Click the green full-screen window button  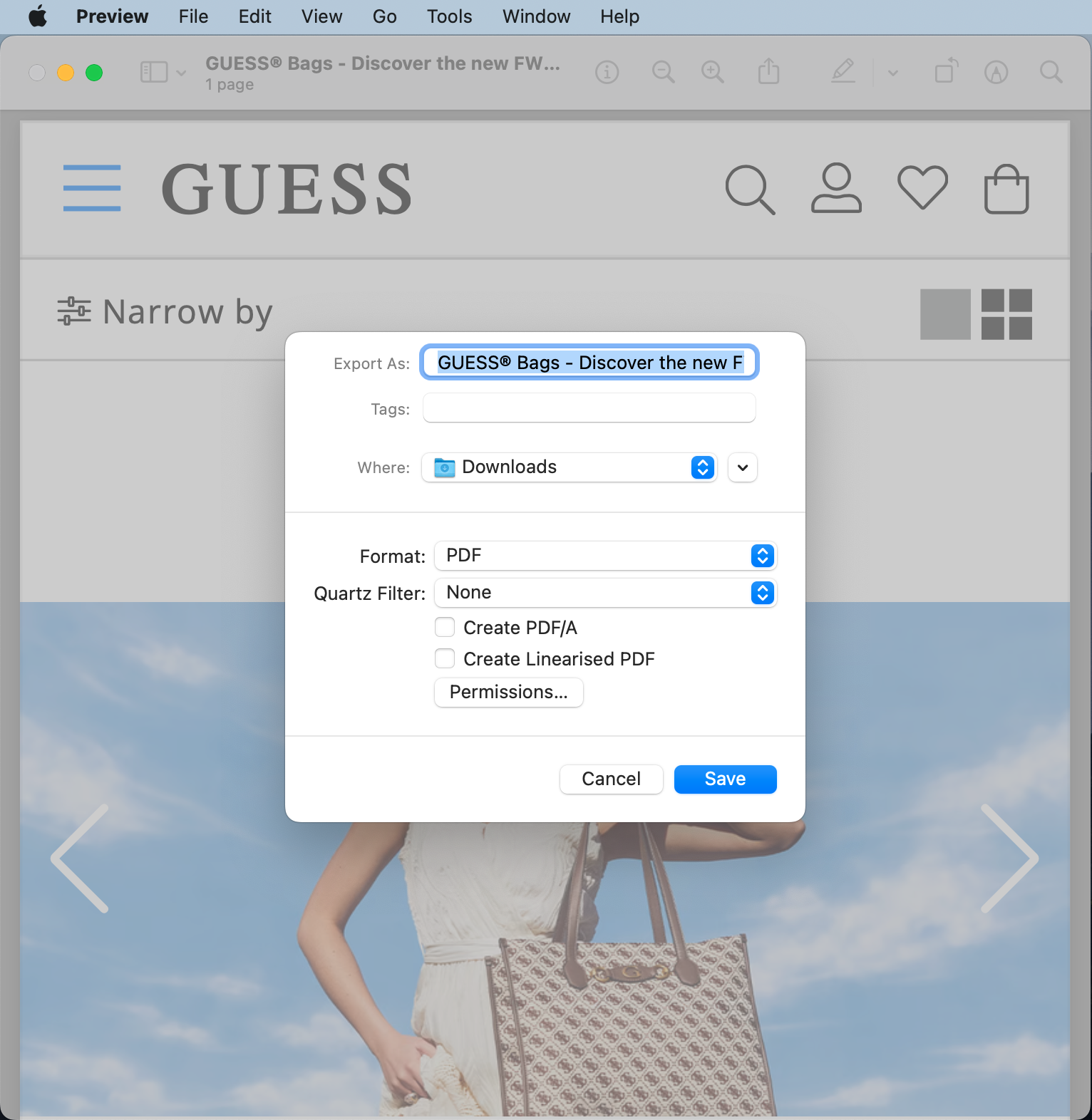(94, 73)
